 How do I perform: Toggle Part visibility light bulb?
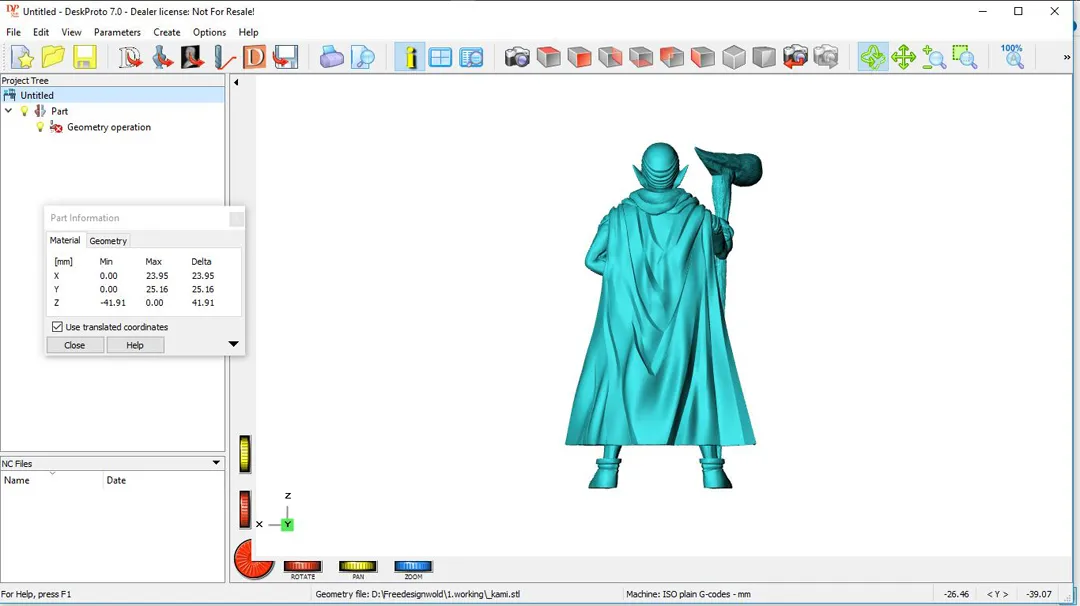point(25,111)
